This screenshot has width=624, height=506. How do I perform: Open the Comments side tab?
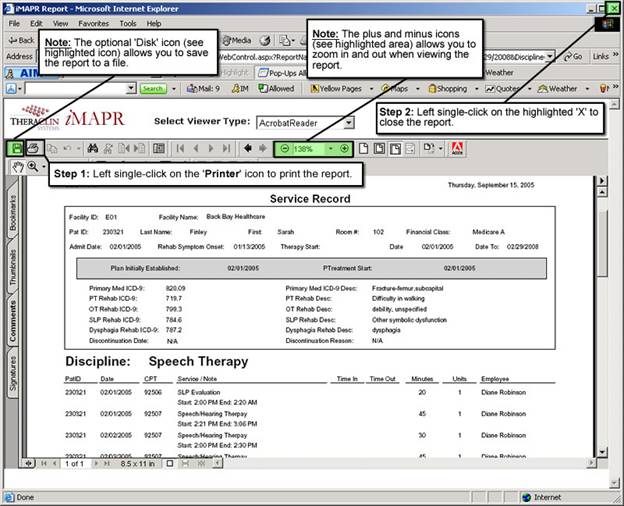click(14, 321)
